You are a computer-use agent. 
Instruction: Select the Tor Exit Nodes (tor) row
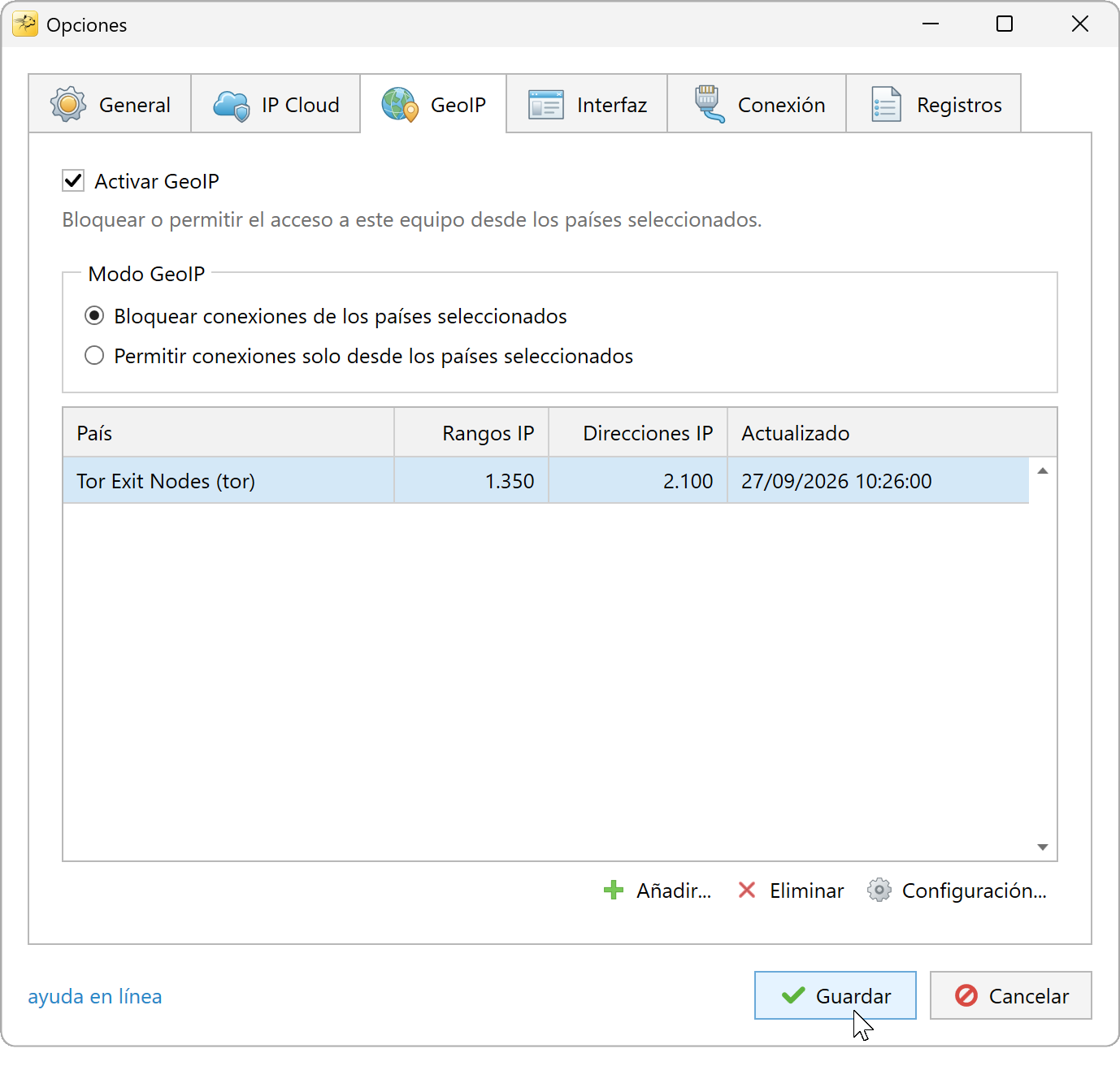(546, 481)
